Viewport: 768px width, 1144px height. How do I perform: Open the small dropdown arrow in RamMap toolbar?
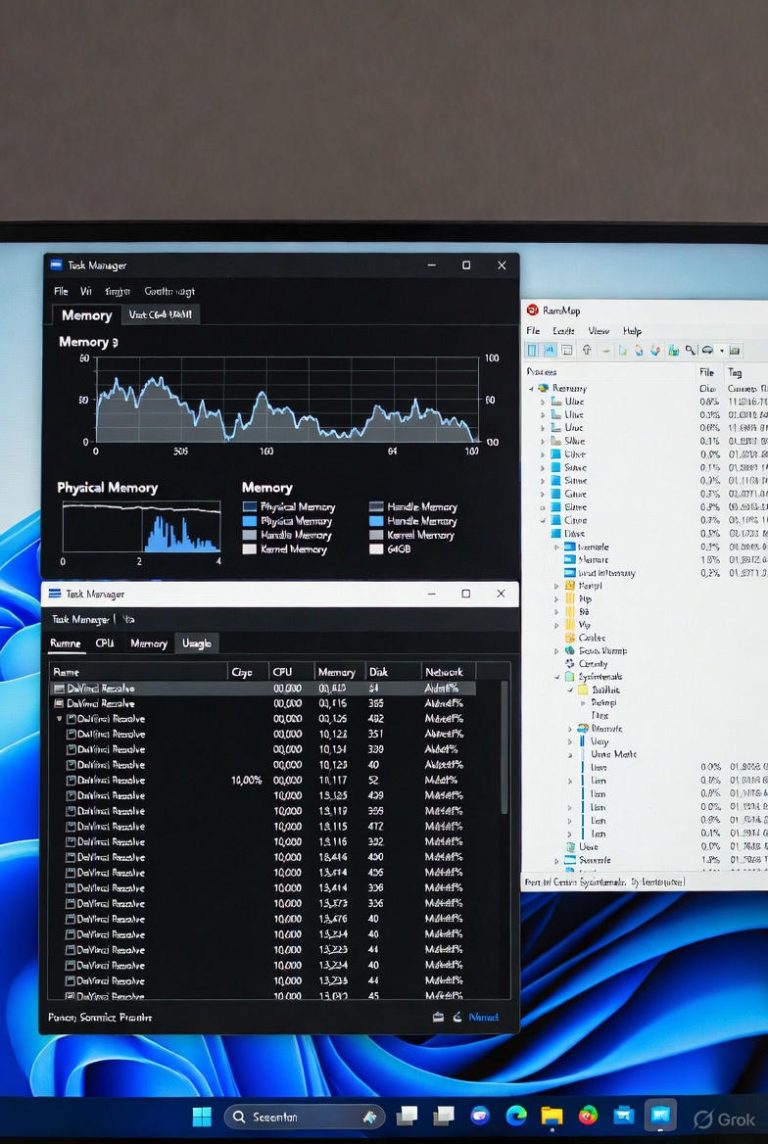point(722,351)
